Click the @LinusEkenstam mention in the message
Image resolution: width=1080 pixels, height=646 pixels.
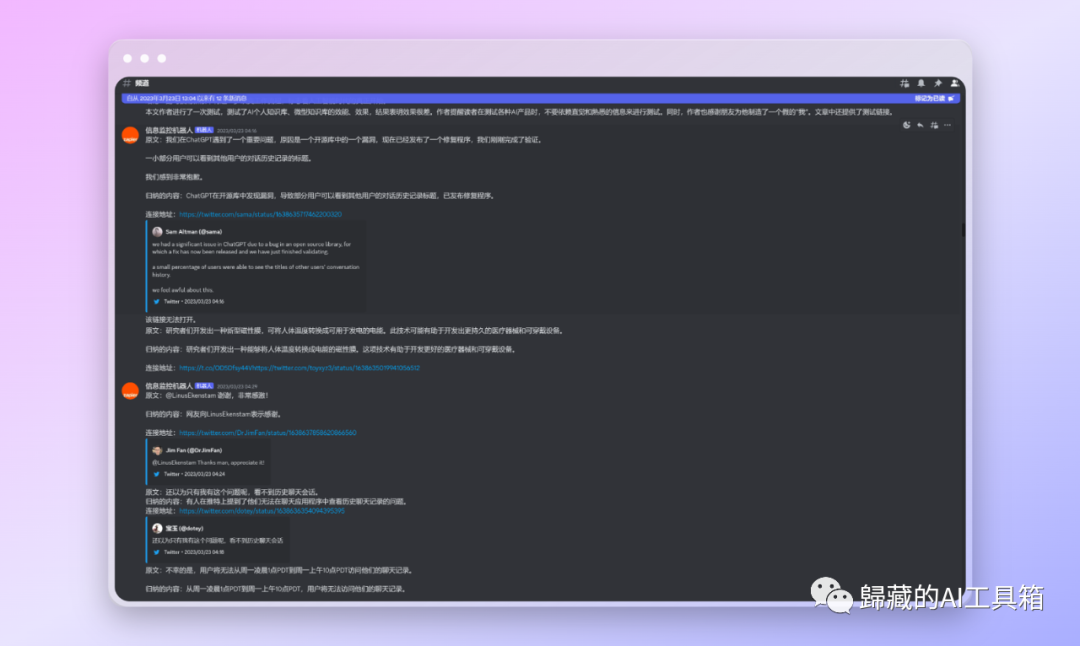point(190,395)
